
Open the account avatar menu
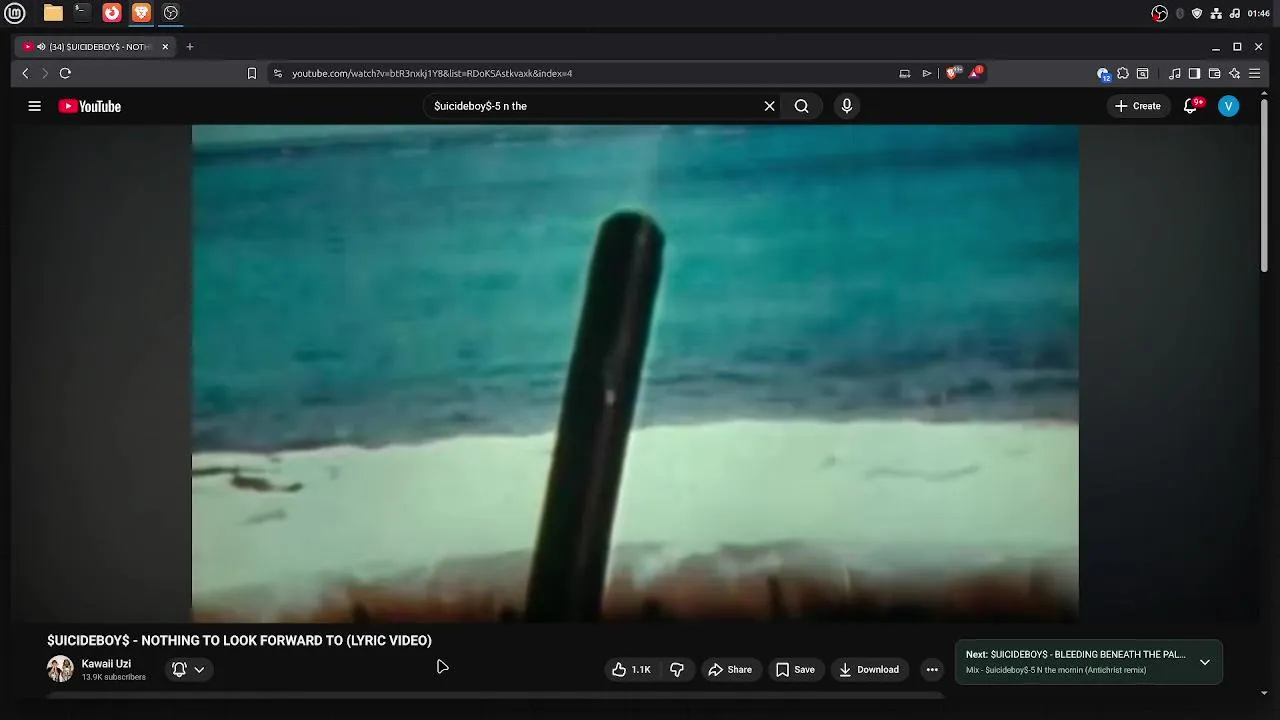pyautogui.click(x=1229, y=106)
